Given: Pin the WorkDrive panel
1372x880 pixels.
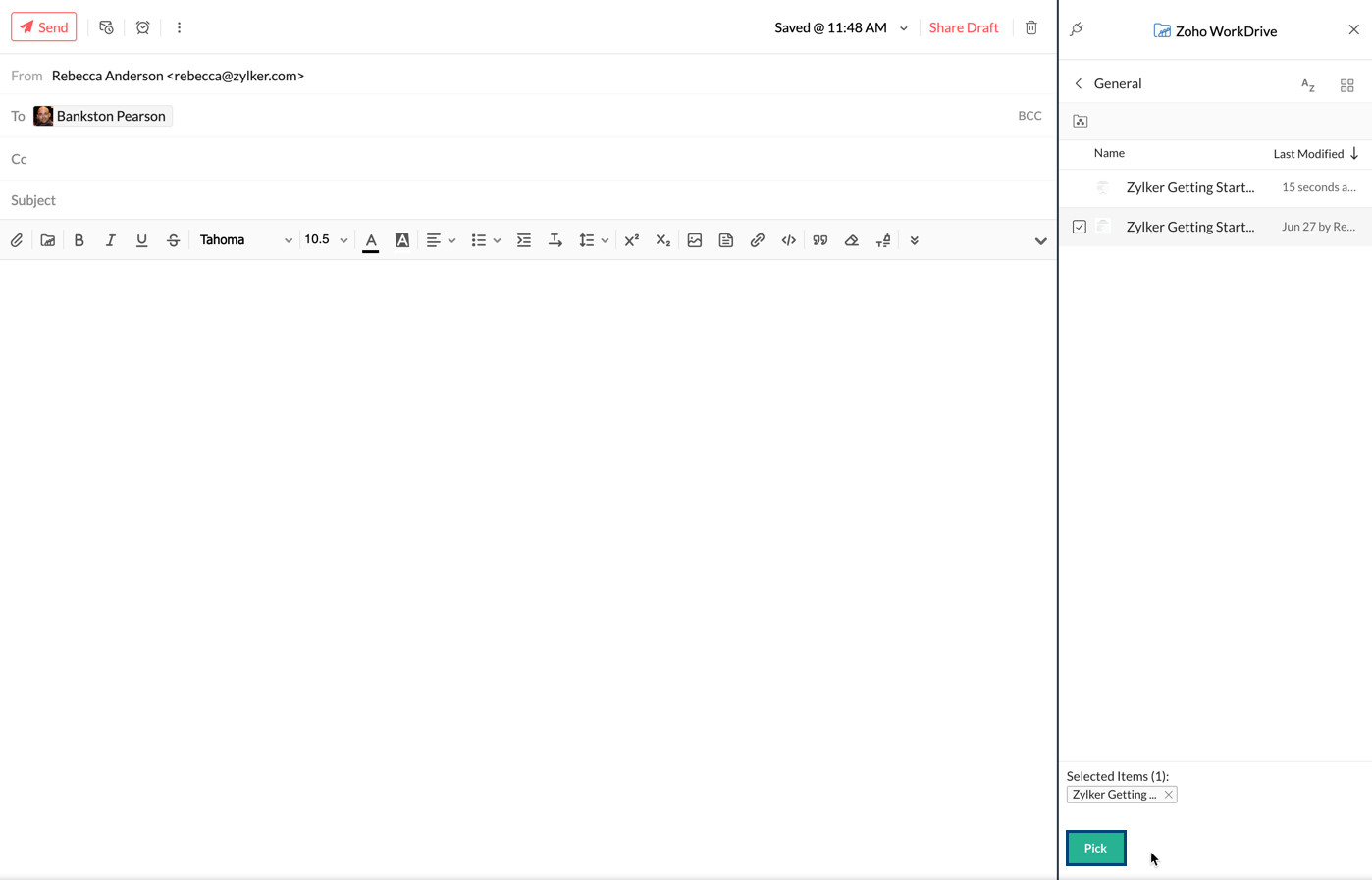Looking at the screenshot, I should point(1078,29).
